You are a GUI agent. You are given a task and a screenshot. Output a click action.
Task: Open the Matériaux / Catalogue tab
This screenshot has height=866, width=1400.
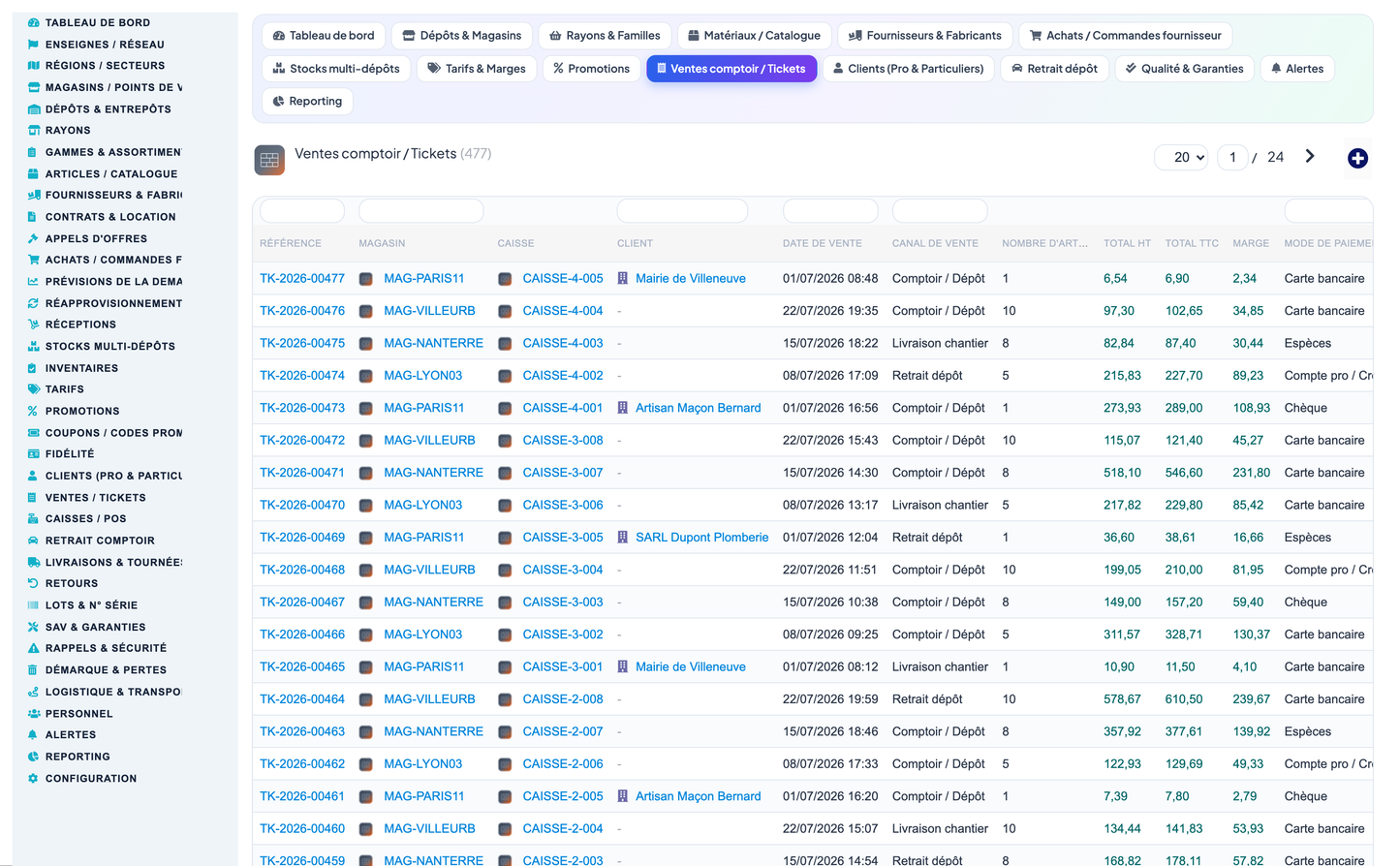[x=754, y=36]
